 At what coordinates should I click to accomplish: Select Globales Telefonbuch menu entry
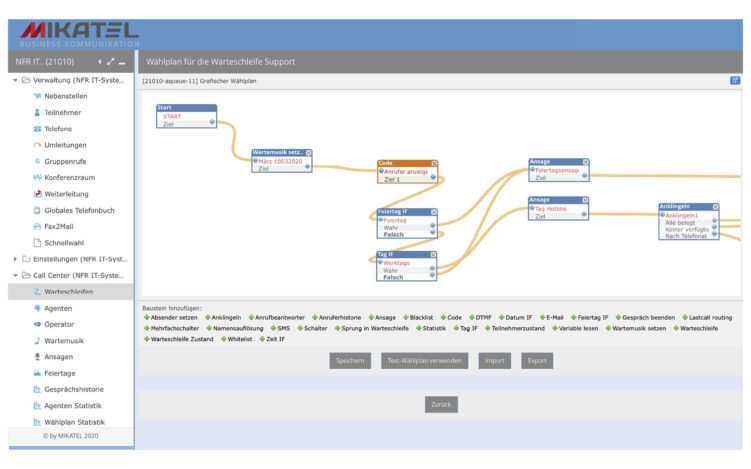pyautogui.click(x=79, y=210)
